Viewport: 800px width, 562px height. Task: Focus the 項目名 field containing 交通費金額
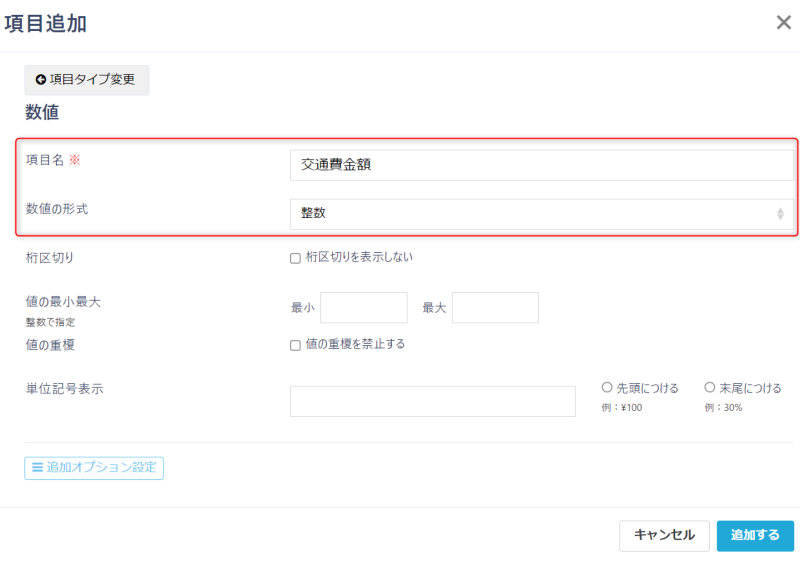click(x=540, y=165)
